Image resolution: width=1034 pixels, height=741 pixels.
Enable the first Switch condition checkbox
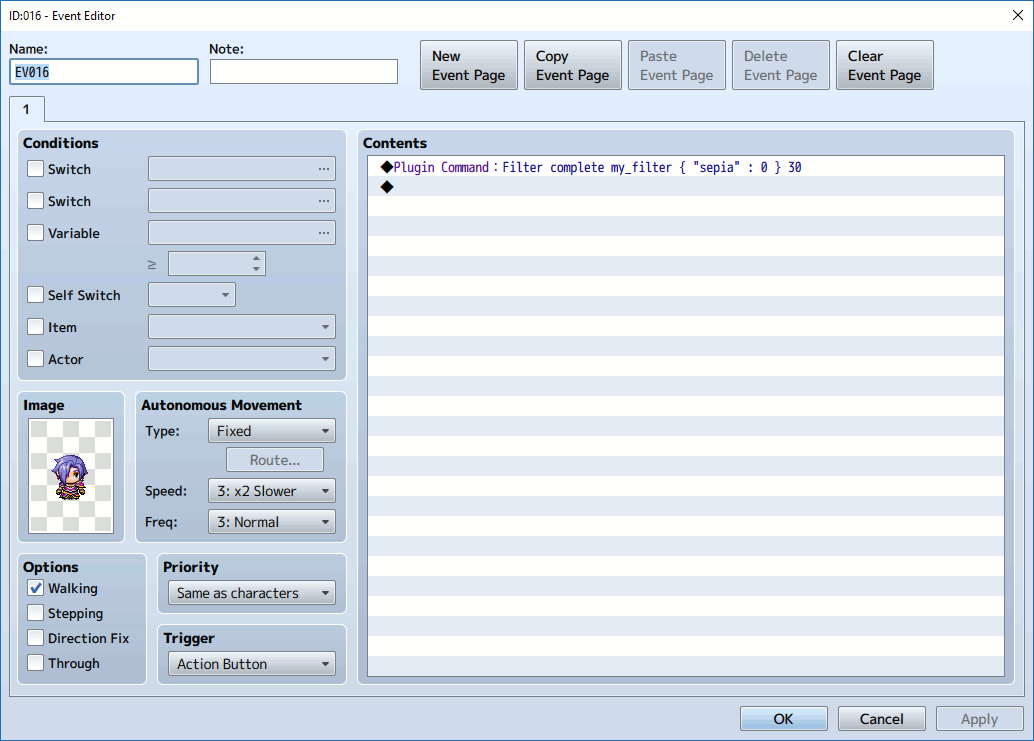click(36, 169)
